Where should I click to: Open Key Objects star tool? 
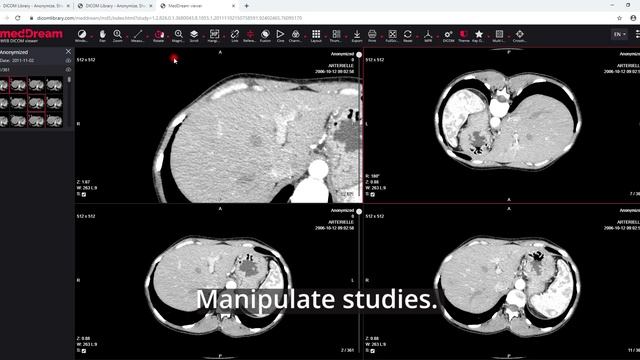(x=479, y=35)
